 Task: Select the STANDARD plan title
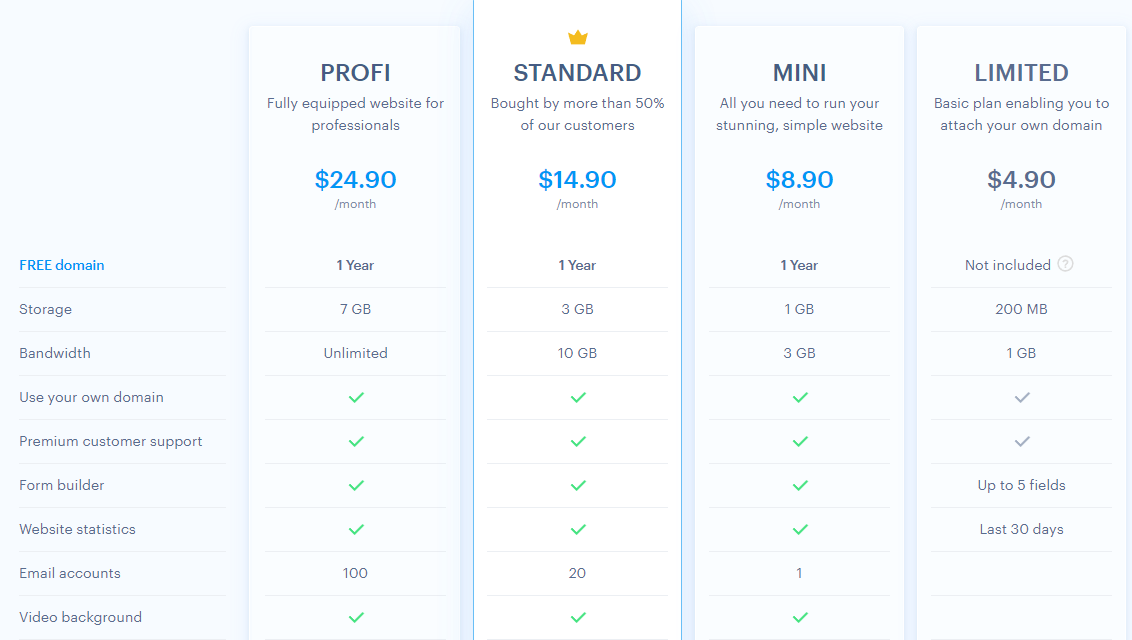pos(578,73)
